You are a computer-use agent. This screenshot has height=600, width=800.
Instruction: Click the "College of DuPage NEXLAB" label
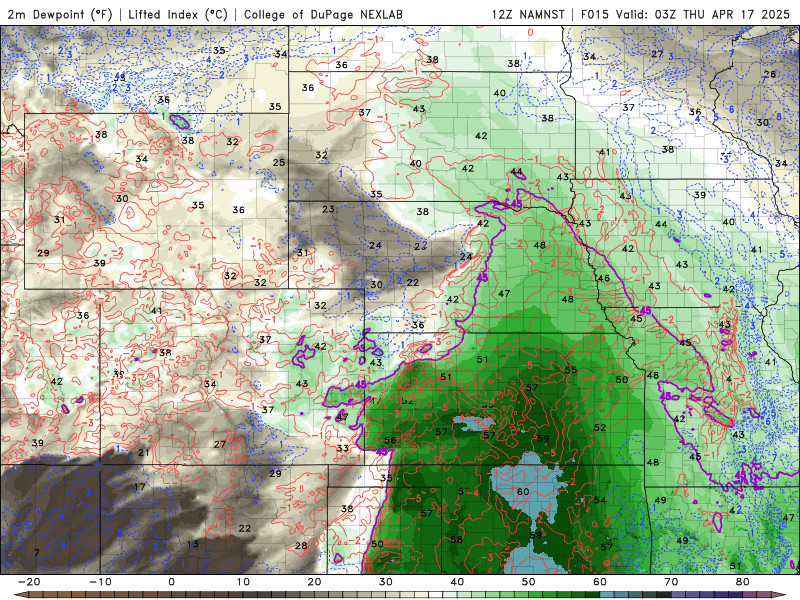(x=323, y=14)
